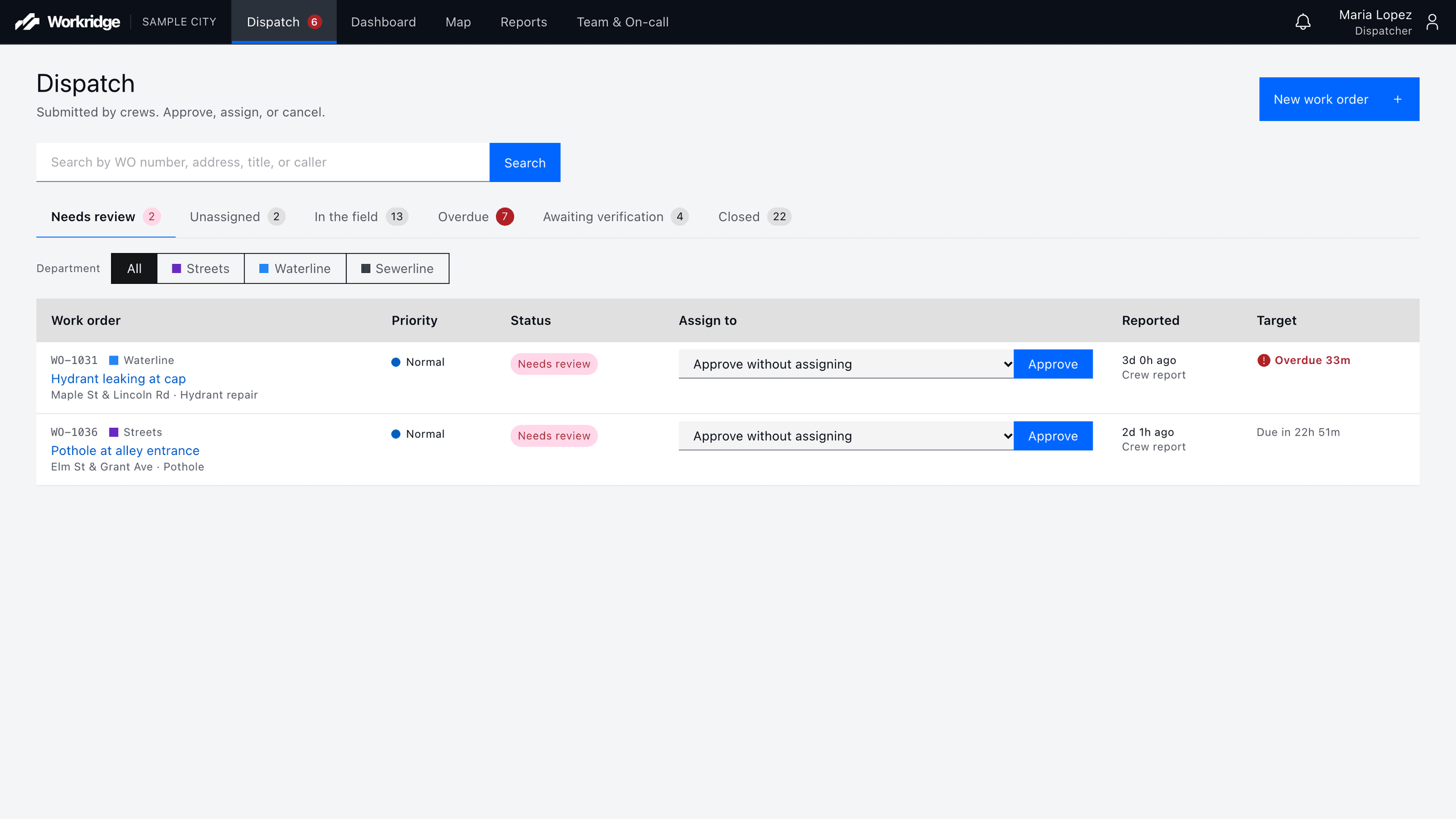Viewport: 1456px width, 819px height.
Task: Open the user profile avatar icon
Action: 1432,22
